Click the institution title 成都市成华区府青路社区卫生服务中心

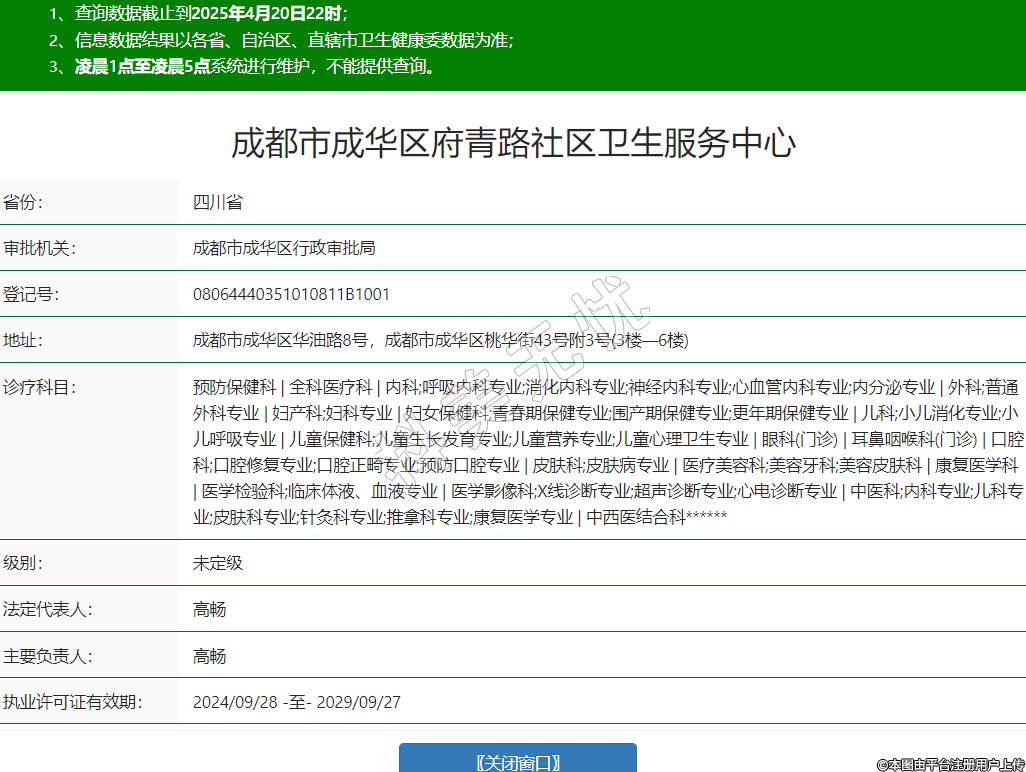pos(513,143)
